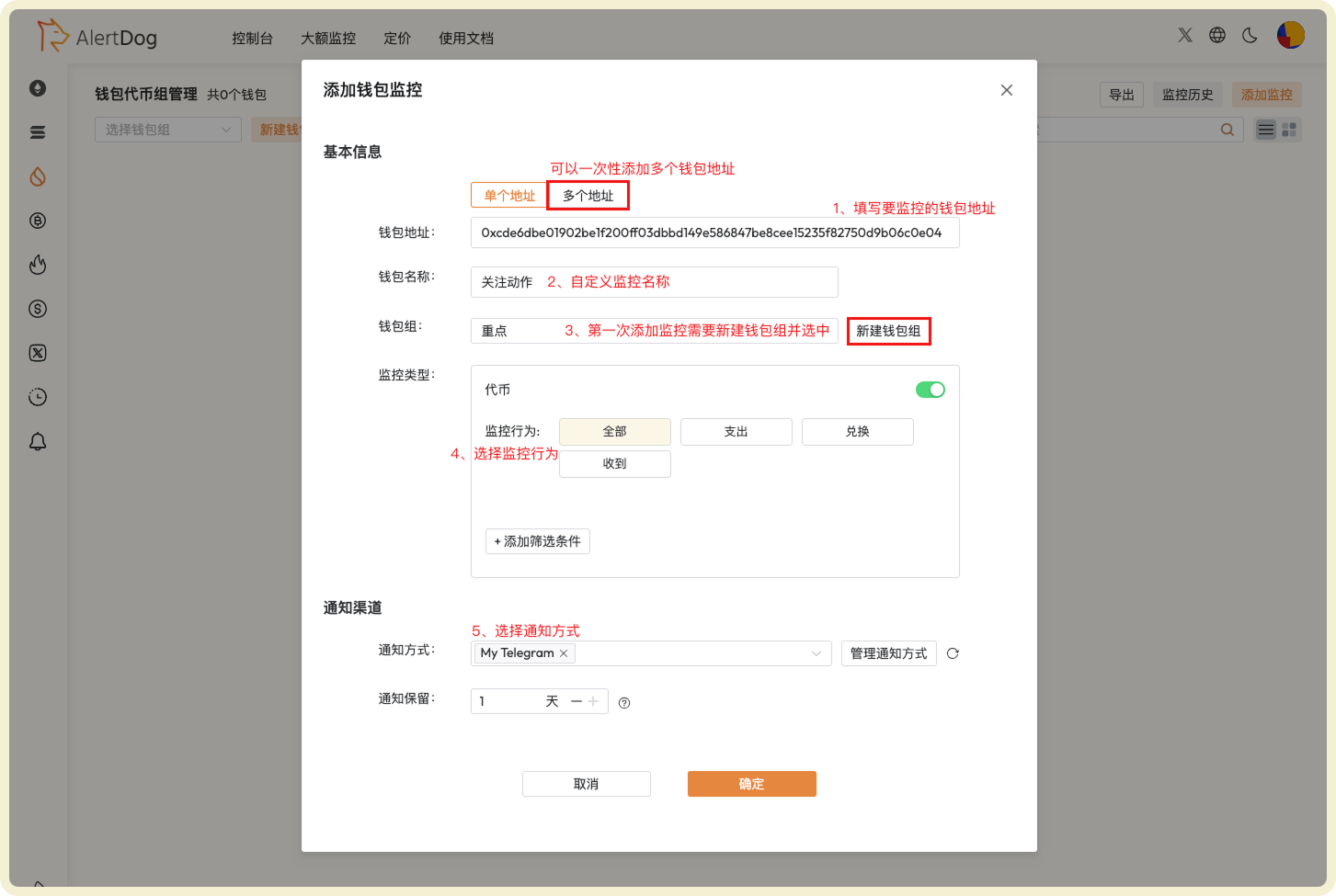The height and width of the screenshot is (896, 1336).
Task: Select the 支出 monitoring behavior option
Action: point(736,431)
